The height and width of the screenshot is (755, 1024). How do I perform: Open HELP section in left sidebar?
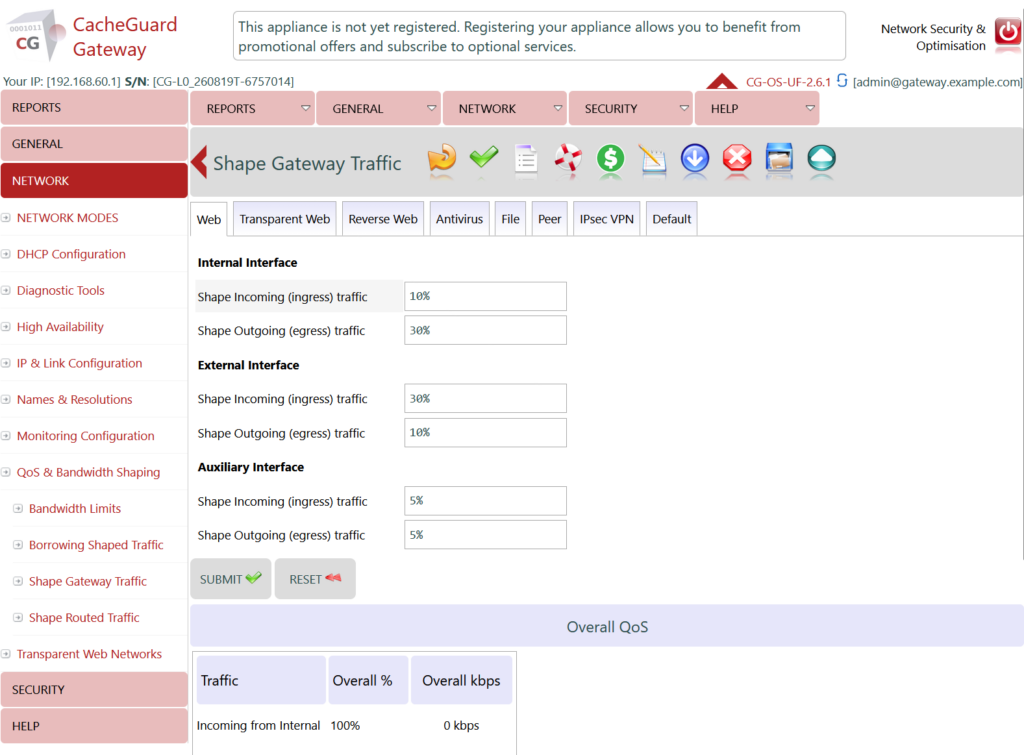(94, 726)
